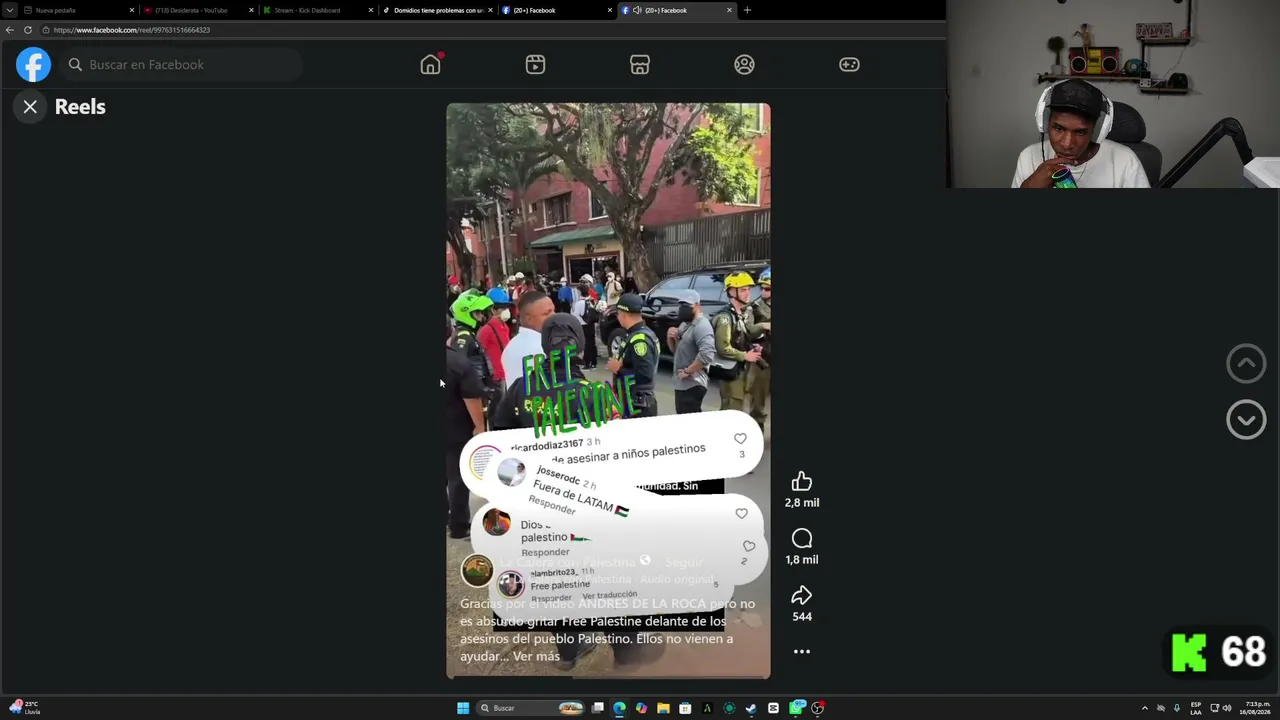This screenshot has height=720, width=1280.
Task: Open Copilot from the taskbar
Action: [x=641, y=708]
